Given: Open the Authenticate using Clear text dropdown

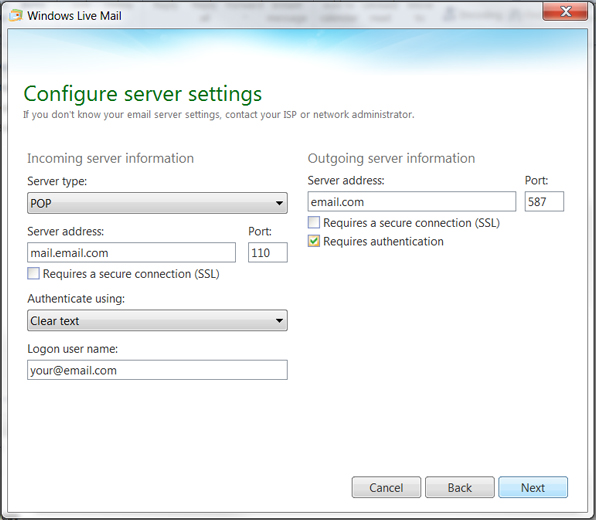Looking at the screenshot, I should point(157,320).
